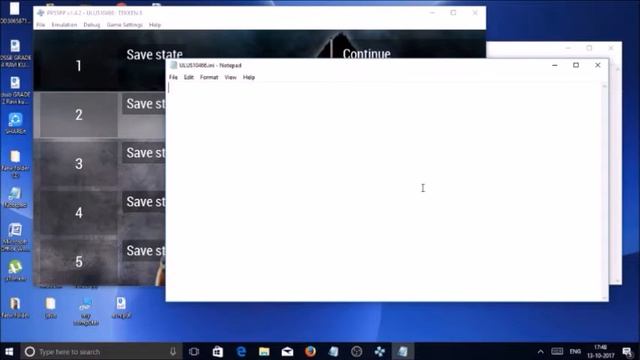The width and height of the screenshot is (640, 360).
Task: Open PPSSPP Game Settings menu
Action: [124, 25]
